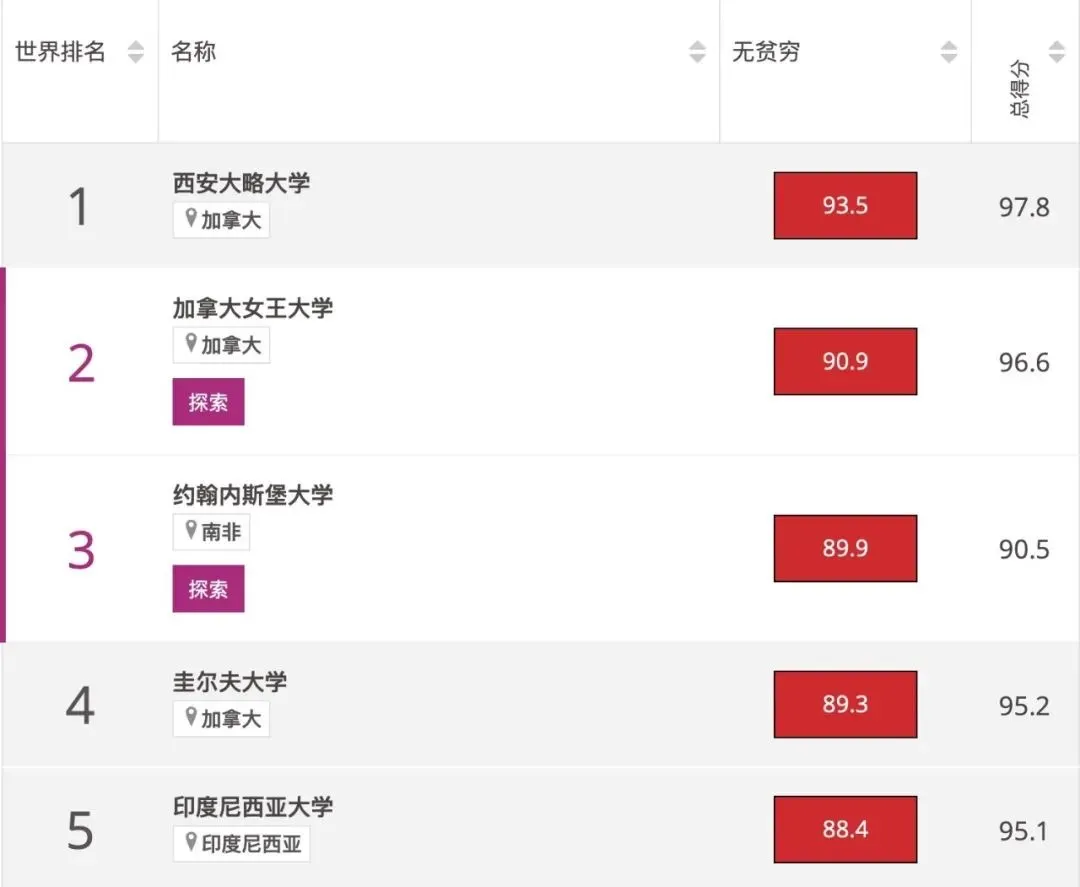Click 世界排名 column header text

pos(60,52)
